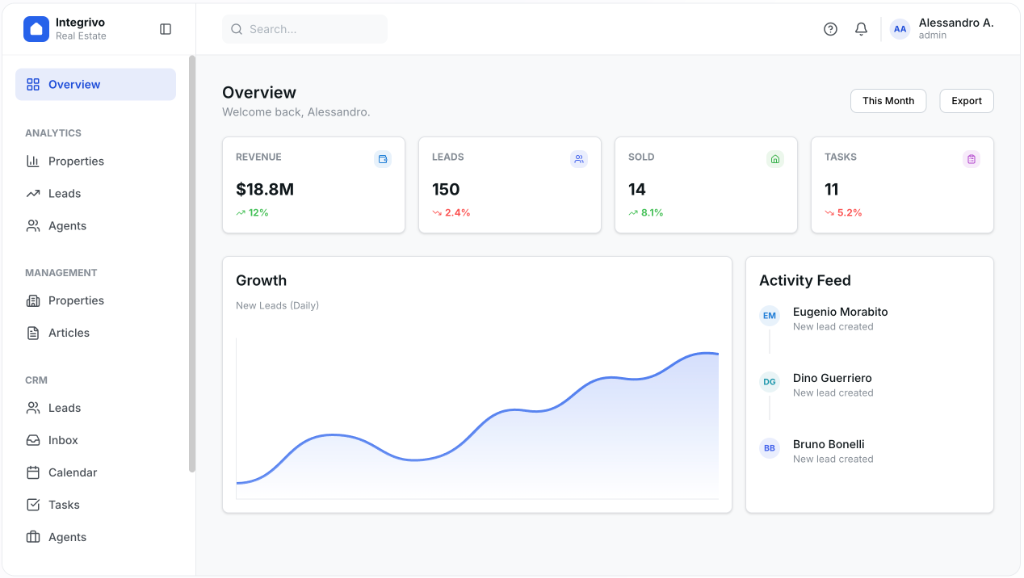Open Tasks from the CRM sidebar
The width and height of the screenshot is (1024, 578).
62,504
